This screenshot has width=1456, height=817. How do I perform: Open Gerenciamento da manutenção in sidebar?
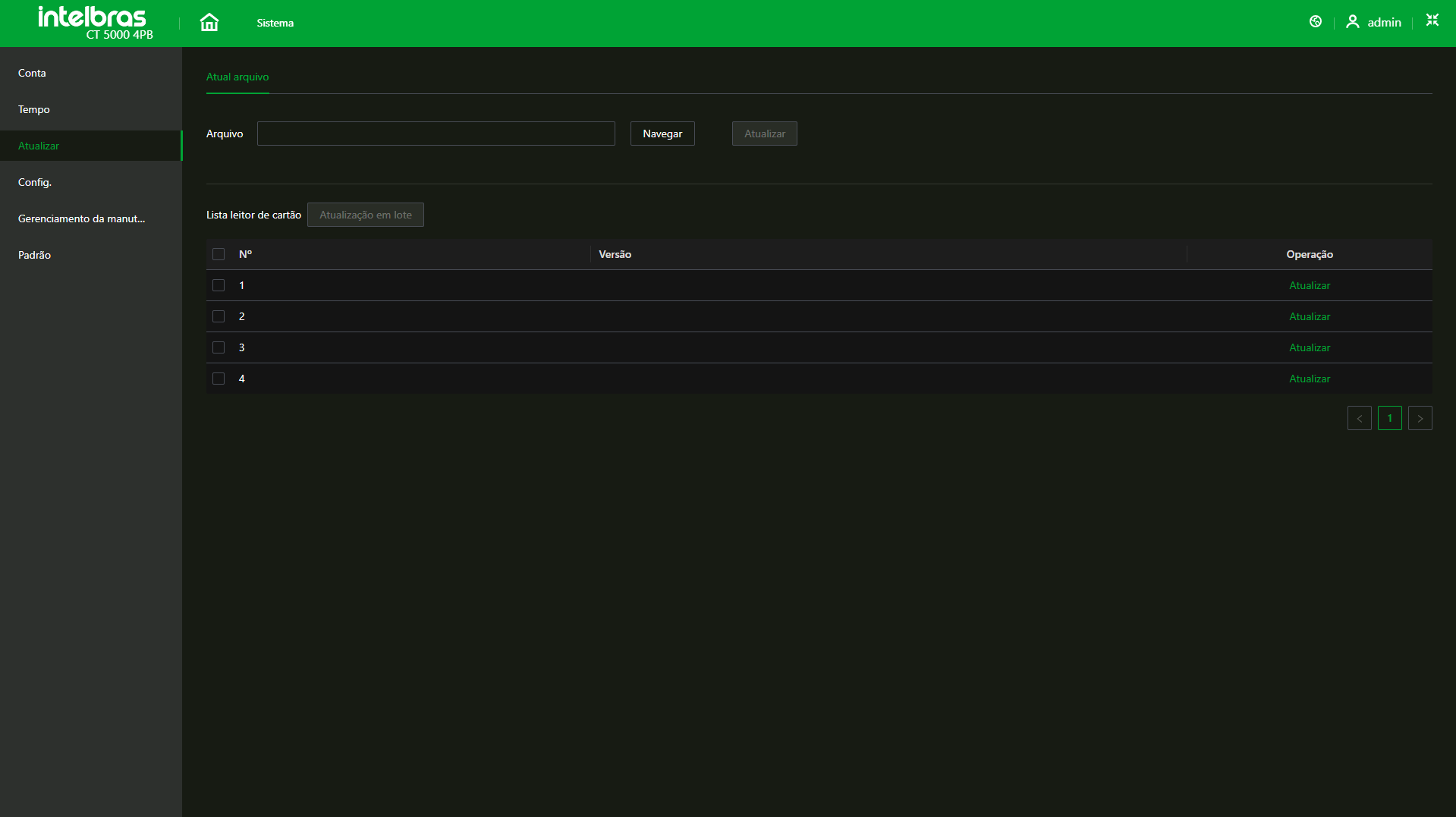point(81,218)
